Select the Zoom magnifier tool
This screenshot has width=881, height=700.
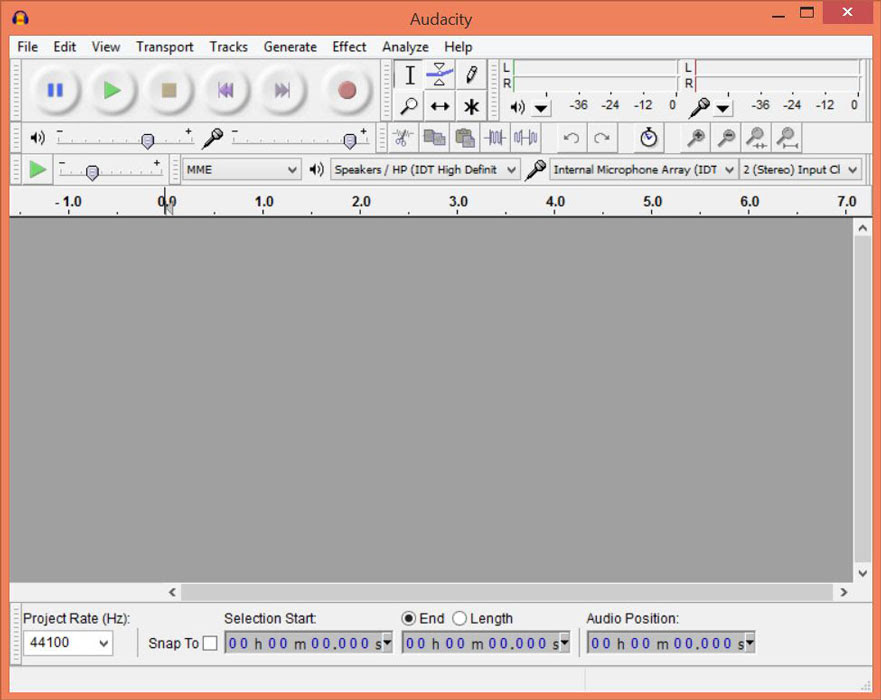410,106
